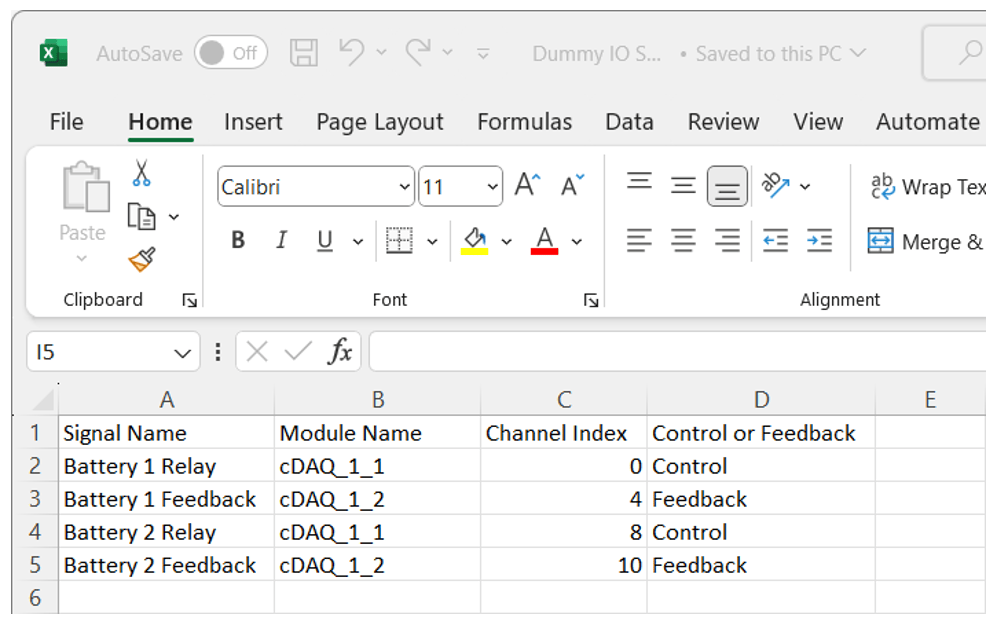Viewport: 1006px width, 635px height.
Task: Open the Automate tab
Action: (x=928, y=121)
